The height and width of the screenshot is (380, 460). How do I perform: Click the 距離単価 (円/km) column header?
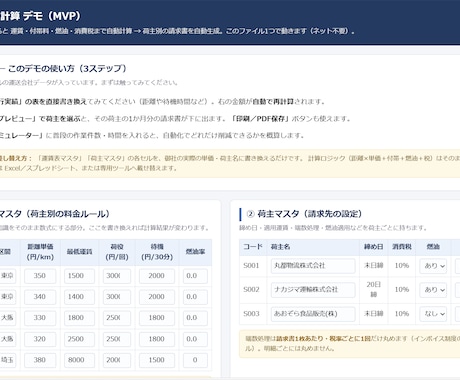coord(40,252)
